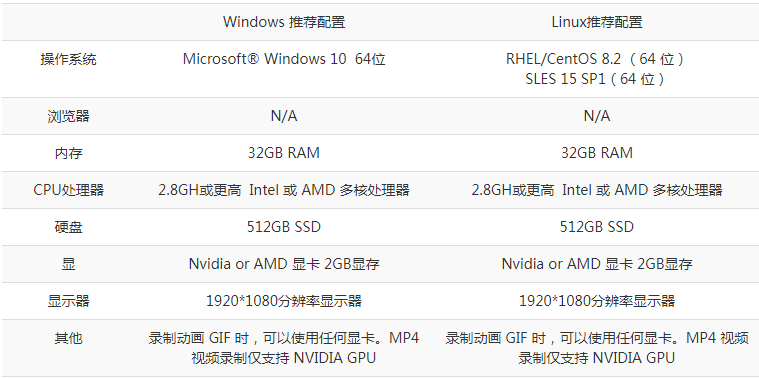
Task: Click the Windows 推荐配置 column header
Action: coord(284,22)
